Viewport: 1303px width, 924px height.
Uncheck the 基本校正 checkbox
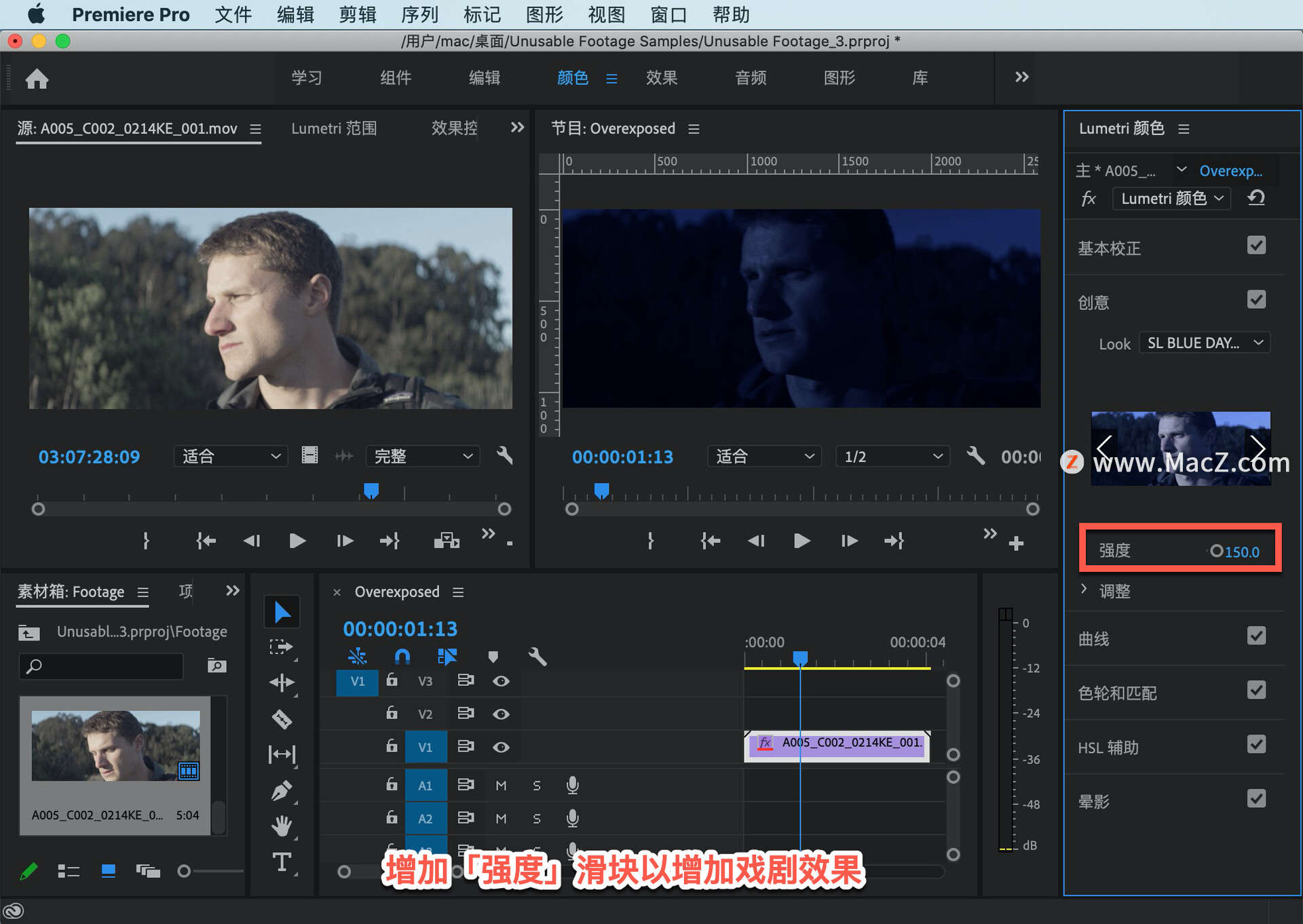[x=1255, y=246]
